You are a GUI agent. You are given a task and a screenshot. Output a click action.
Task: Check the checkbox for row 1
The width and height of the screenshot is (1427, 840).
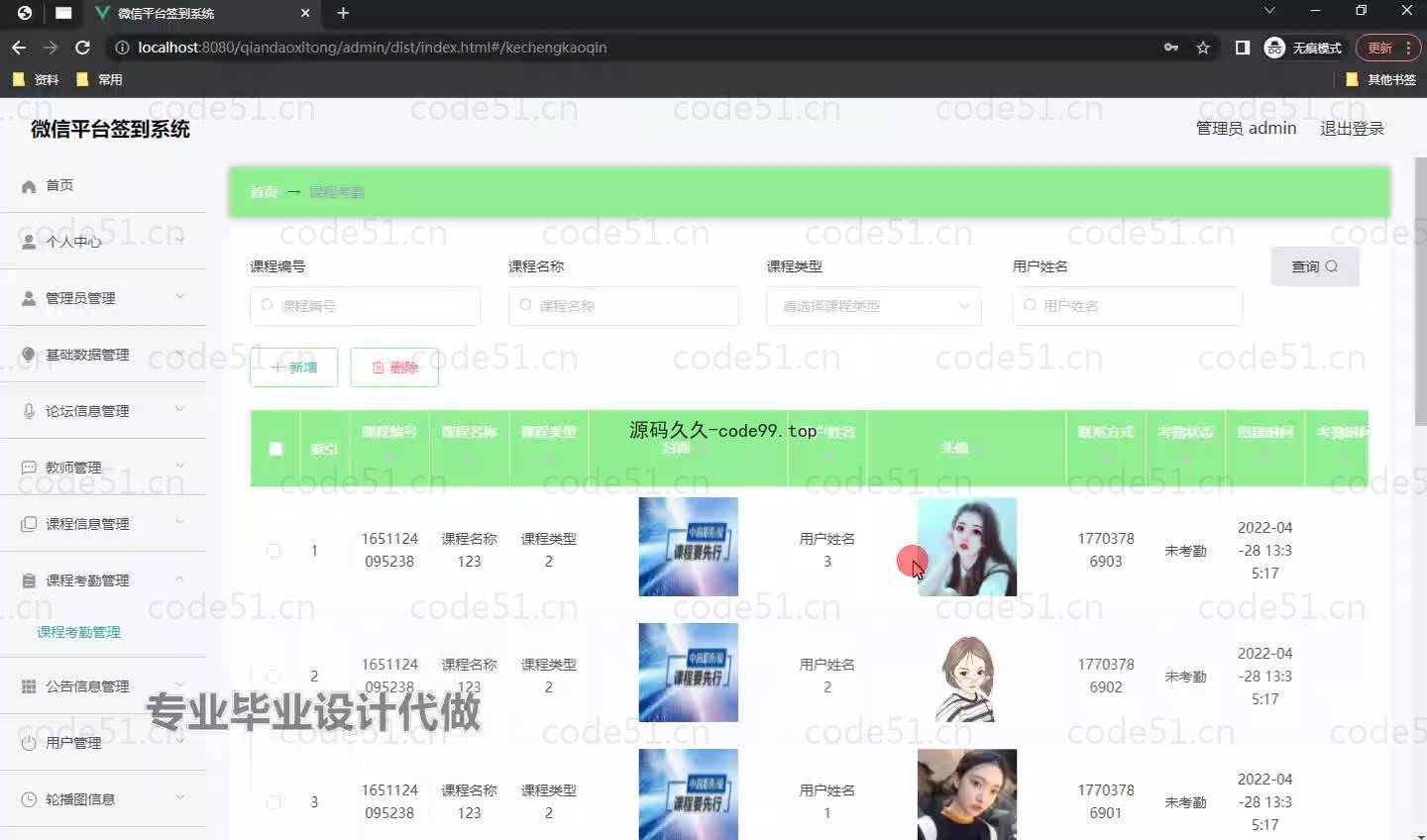coord(274,551)
